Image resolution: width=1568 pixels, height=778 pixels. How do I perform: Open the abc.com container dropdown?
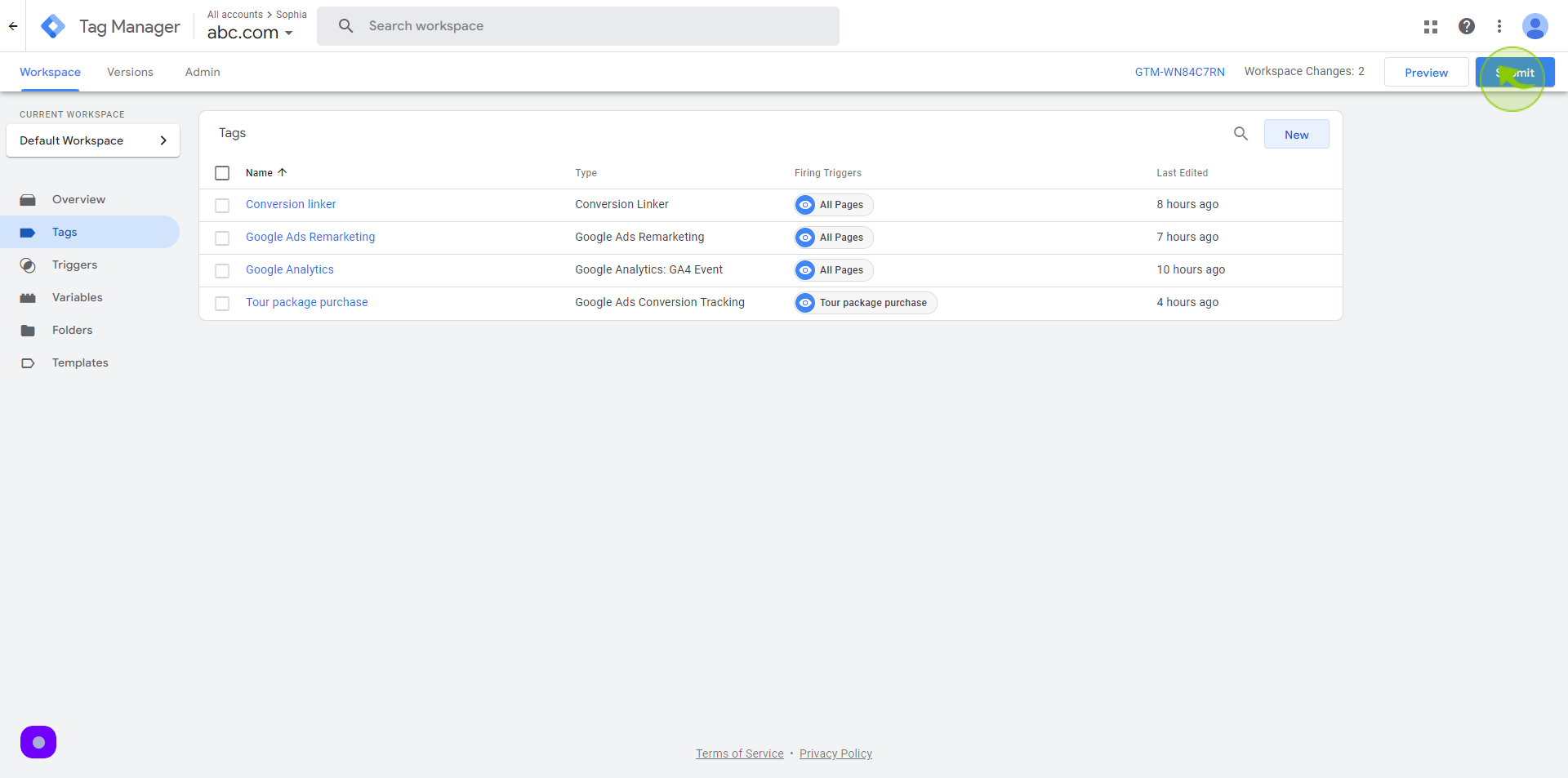click(x=250, y=33)
